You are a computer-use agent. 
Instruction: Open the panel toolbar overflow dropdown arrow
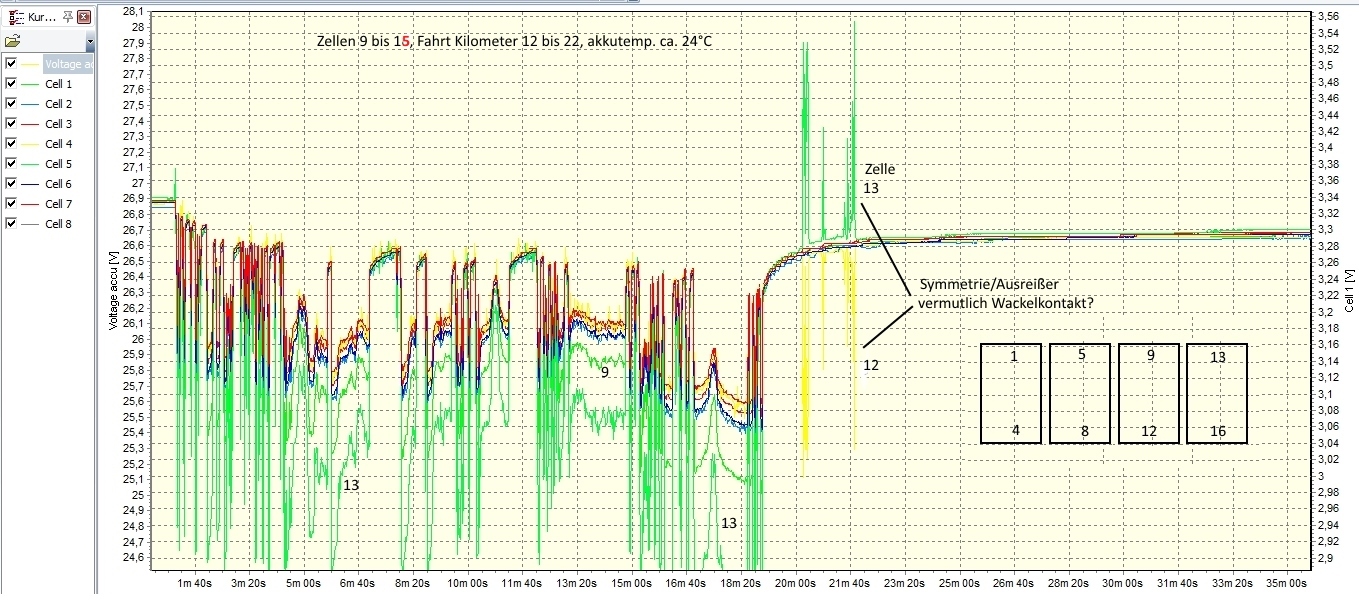click(x=90, y=43)
